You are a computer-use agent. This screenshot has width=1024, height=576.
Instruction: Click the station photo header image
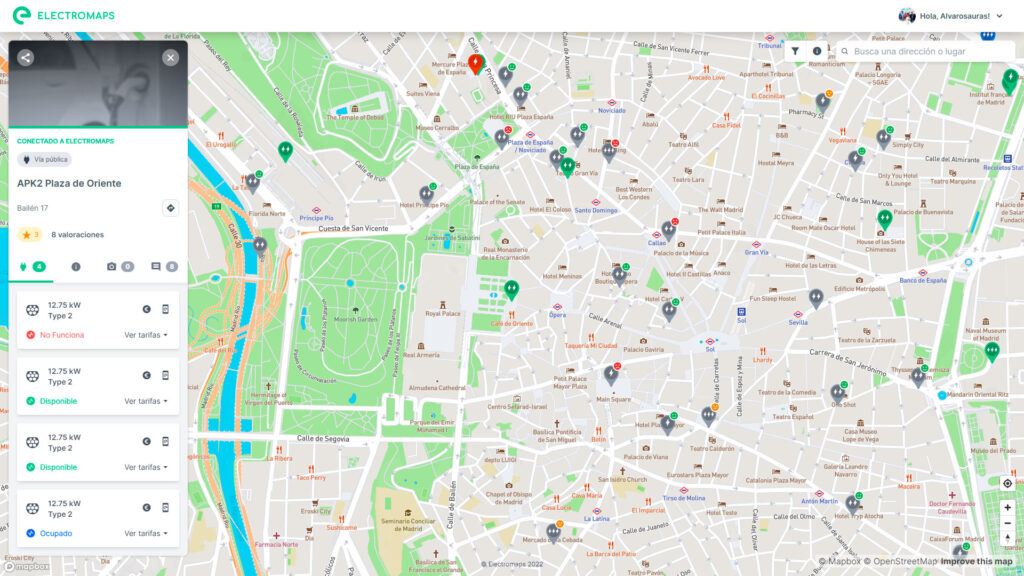(x=98, y=84)
